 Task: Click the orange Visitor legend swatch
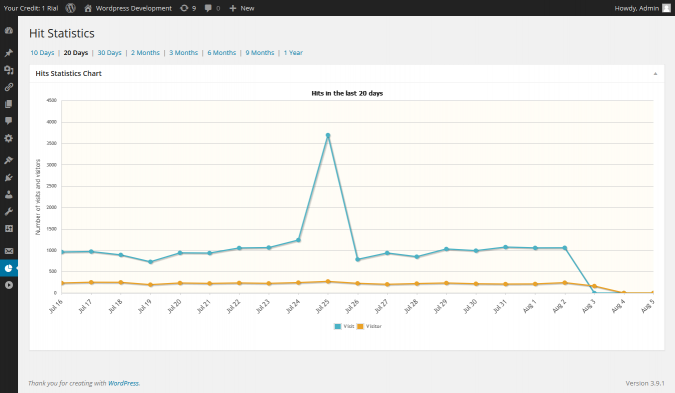click(x=360, y=326)
